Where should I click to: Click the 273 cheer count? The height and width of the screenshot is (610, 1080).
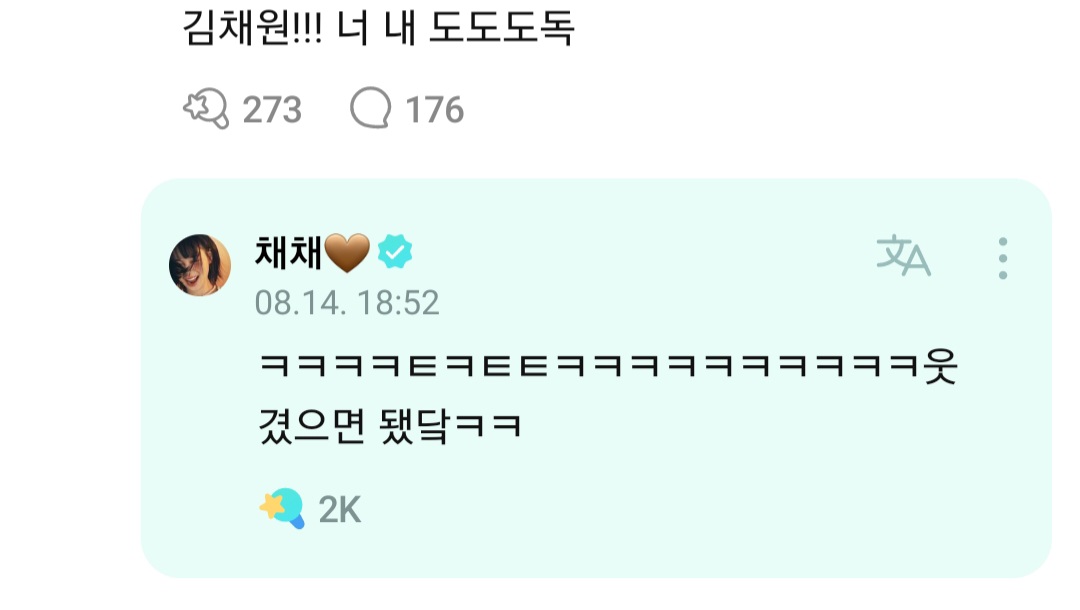click(272, 109)
